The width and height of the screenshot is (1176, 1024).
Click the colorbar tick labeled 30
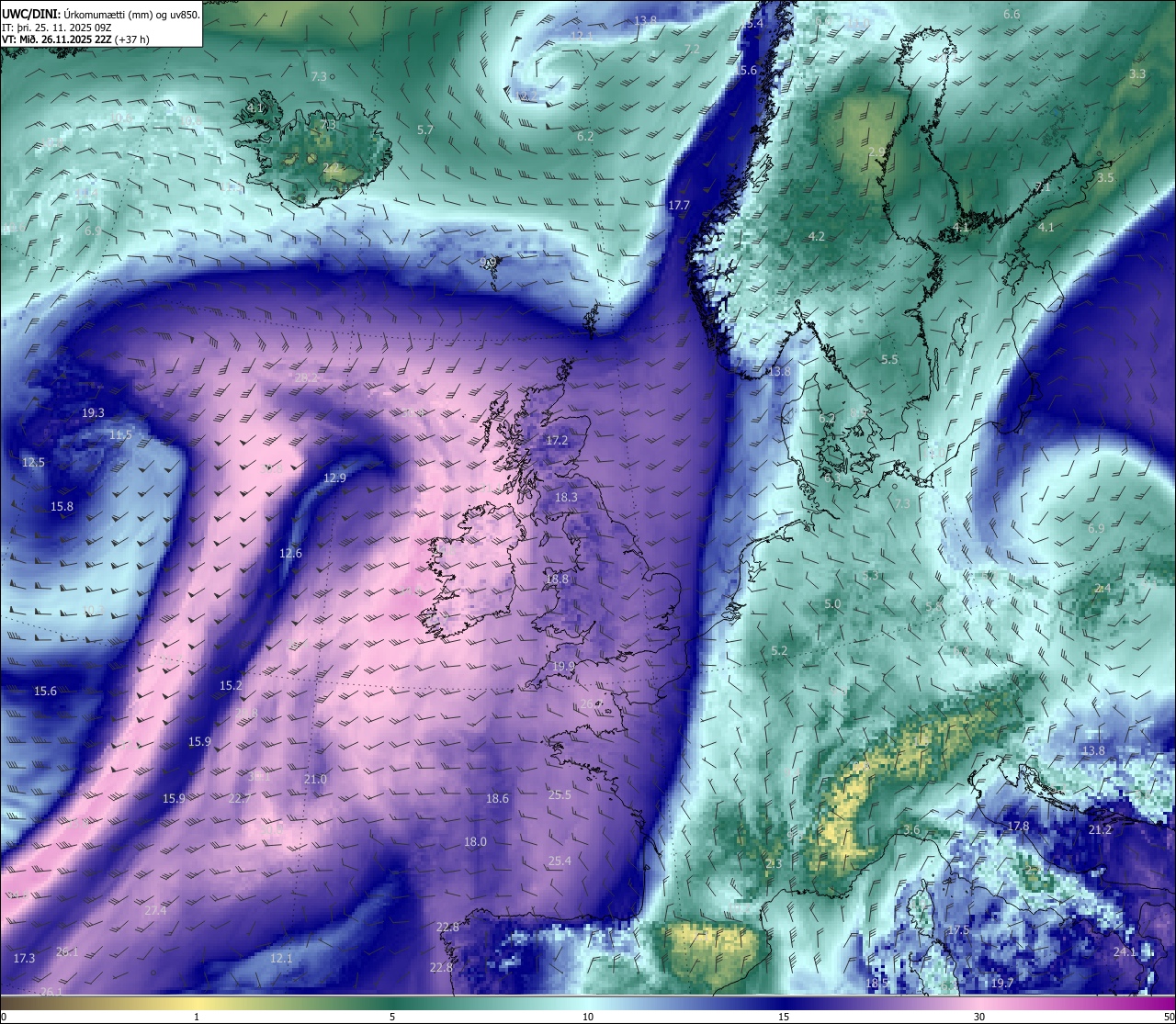tap(979, 1017)
